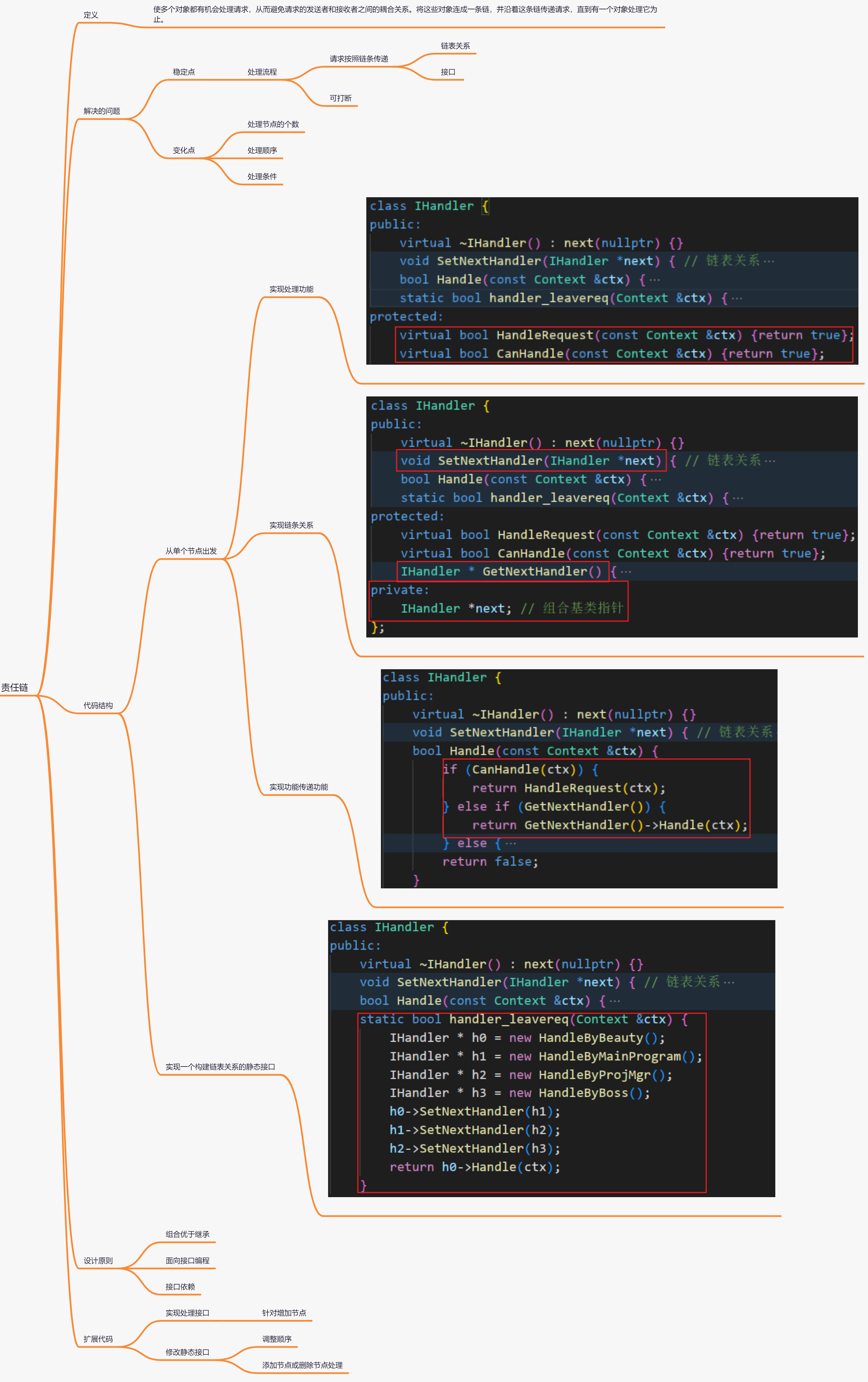The image size is (868, 1382).
Task: Click 'virtual bool HandleRequest' line in the first code image
Action: click(626, 335)
